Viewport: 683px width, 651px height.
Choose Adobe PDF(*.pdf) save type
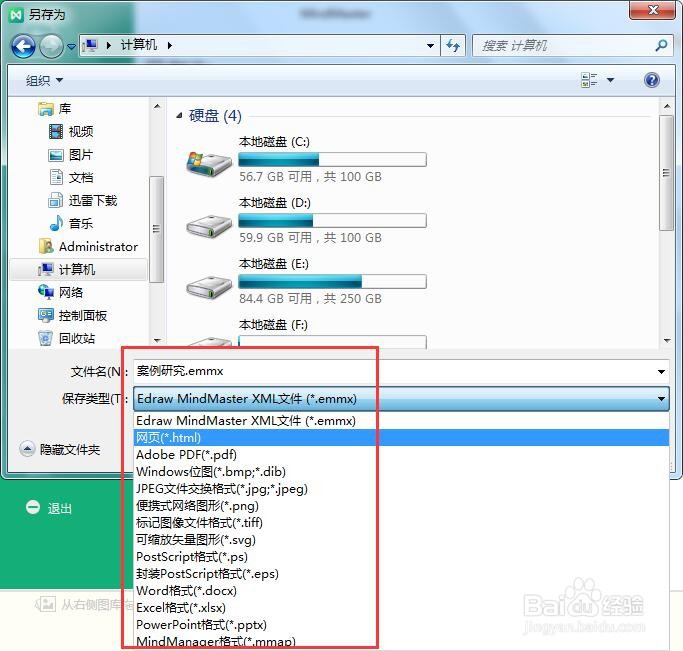click(401, 455)
